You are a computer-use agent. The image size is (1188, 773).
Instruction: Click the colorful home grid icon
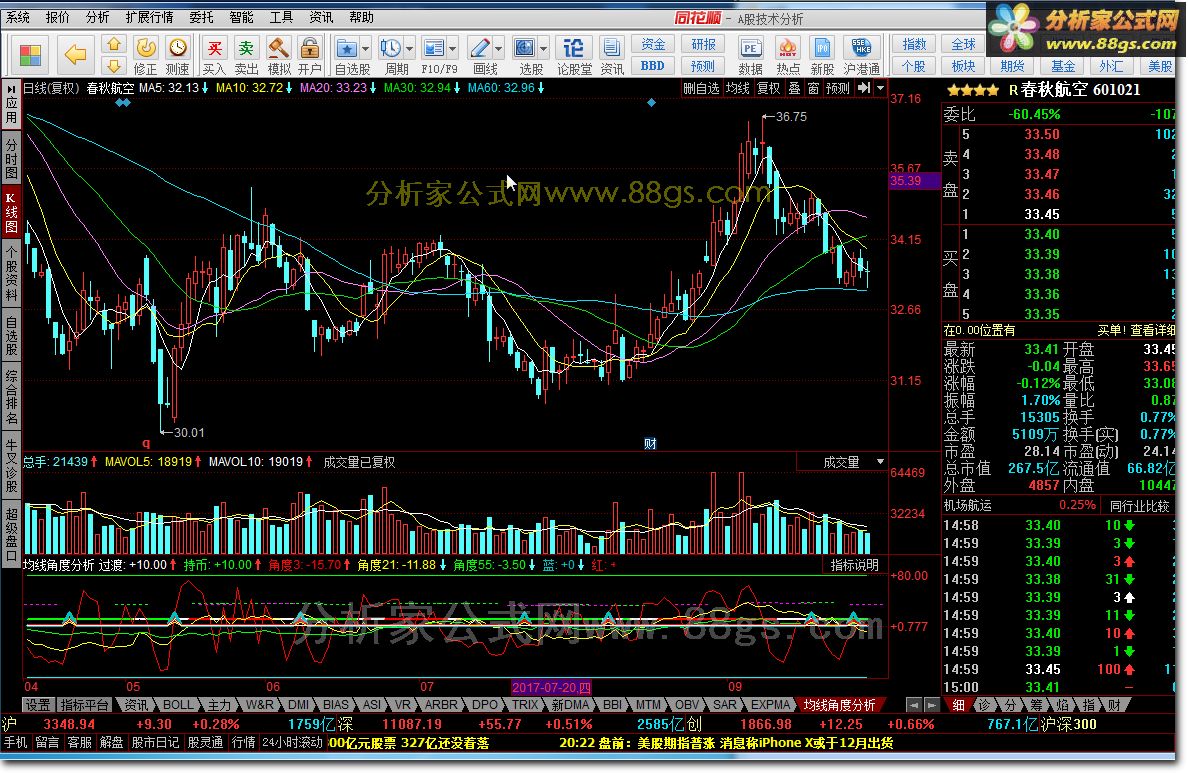30,55
